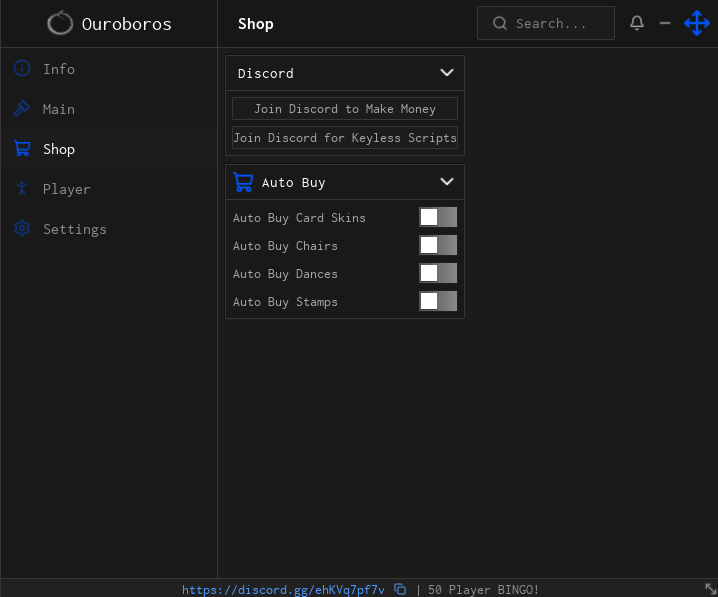This screenshot has width=718, height=597.
Task: Click the Discord section header label
Action: (x=266, y=73)
